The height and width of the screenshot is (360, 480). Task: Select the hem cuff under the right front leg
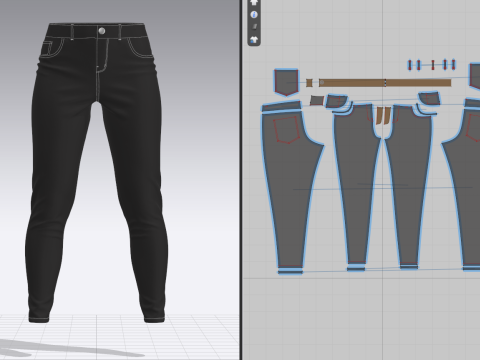[409, 267]
